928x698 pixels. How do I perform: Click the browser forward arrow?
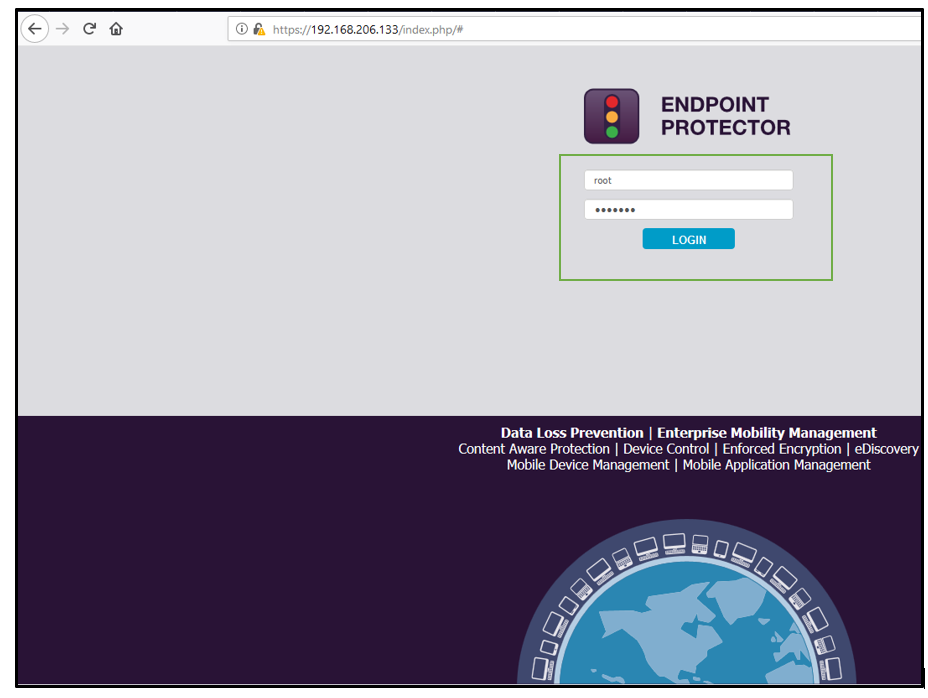tap(62, 28)
